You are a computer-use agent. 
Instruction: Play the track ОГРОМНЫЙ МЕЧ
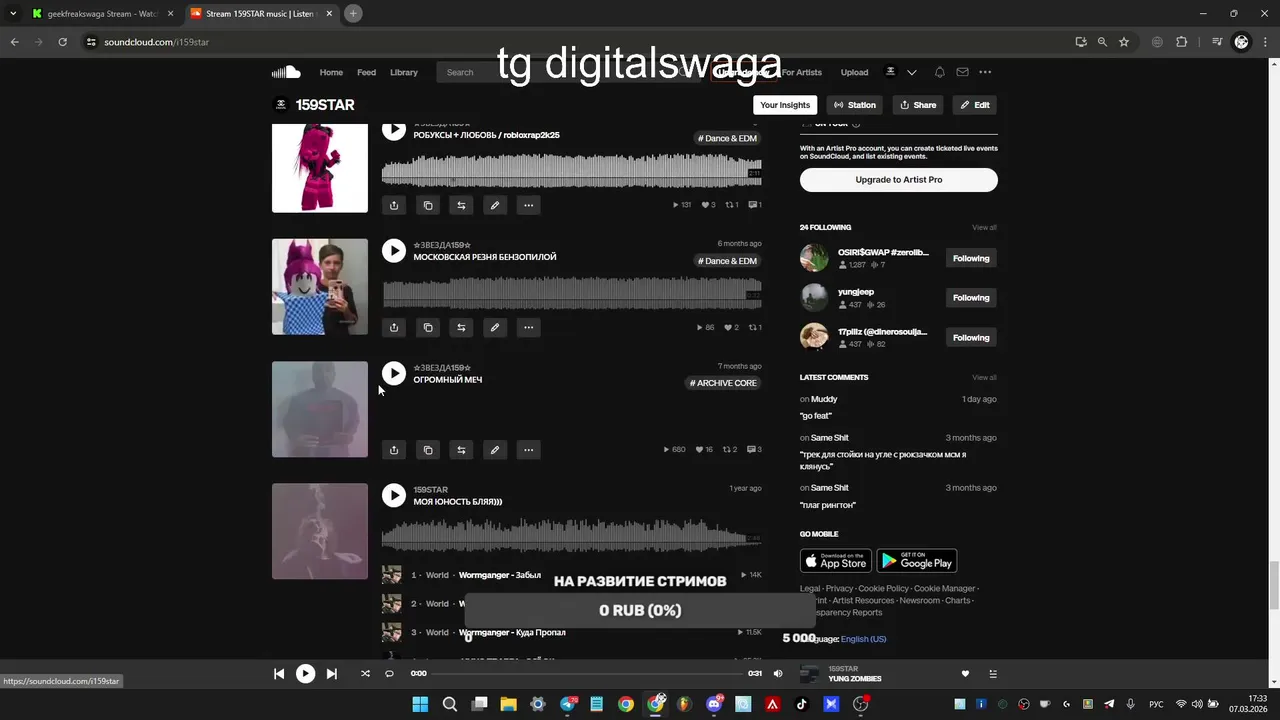(394, 373)
